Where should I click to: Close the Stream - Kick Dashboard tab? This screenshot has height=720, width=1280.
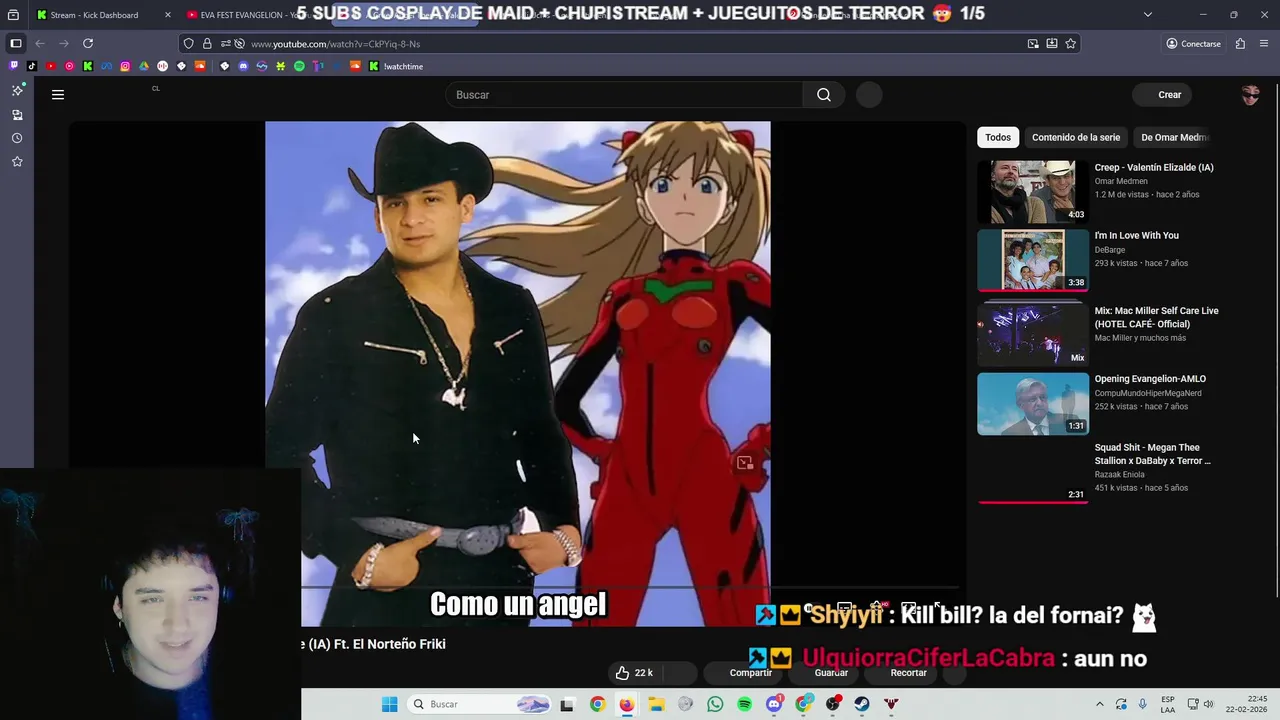coord(167,15)
